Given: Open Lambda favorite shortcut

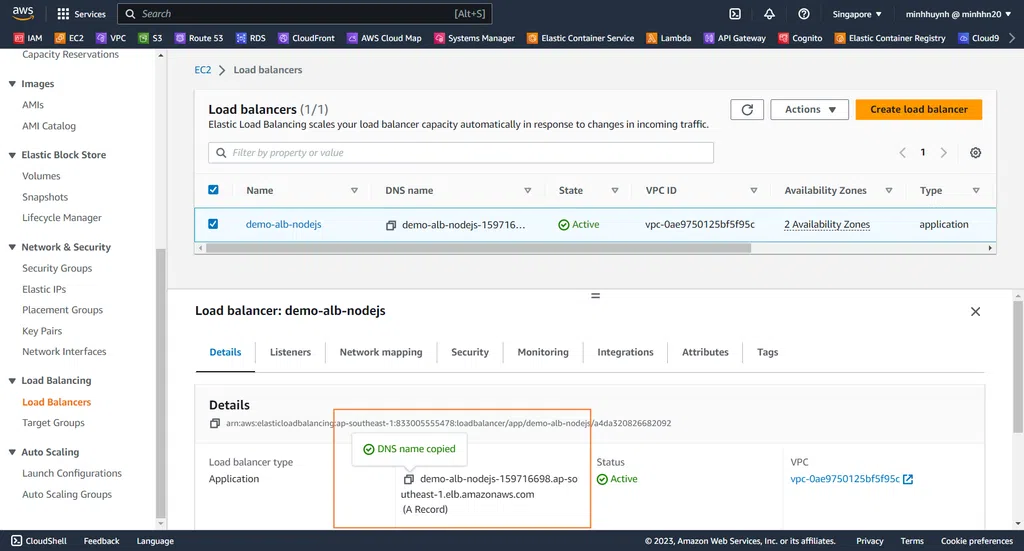Looking at the screenshot, I should click(669, 38).
